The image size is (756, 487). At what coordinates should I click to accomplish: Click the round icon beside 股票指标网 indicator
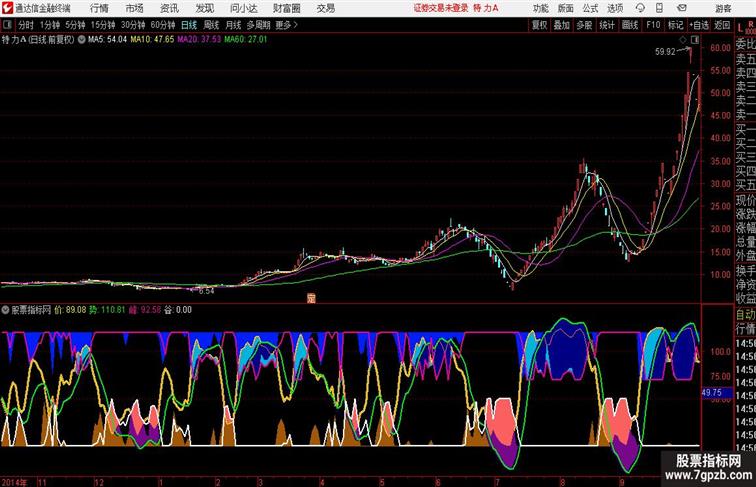pos(5,310)
